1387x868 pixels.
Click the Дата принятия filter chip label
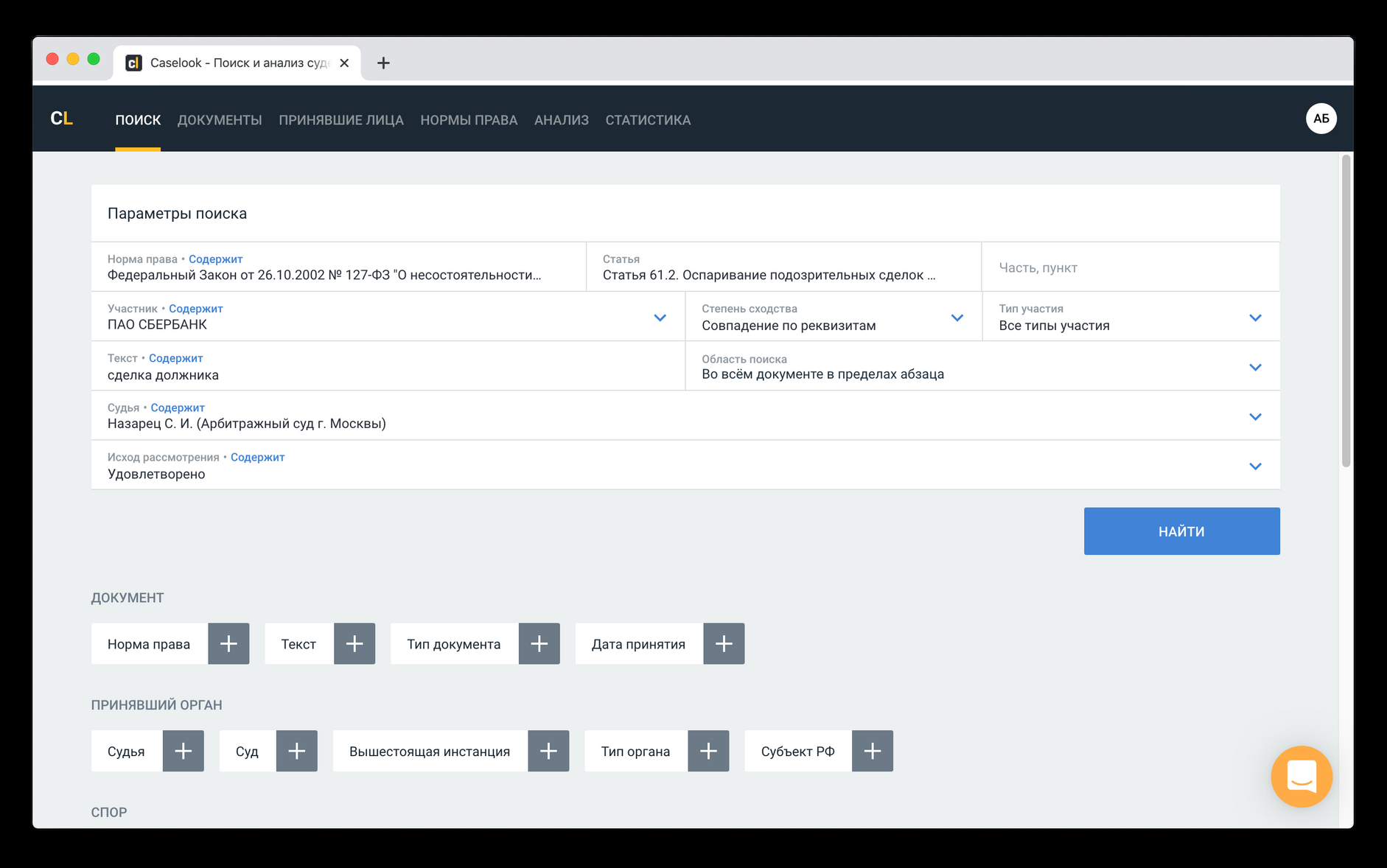[x=638, y=643]
